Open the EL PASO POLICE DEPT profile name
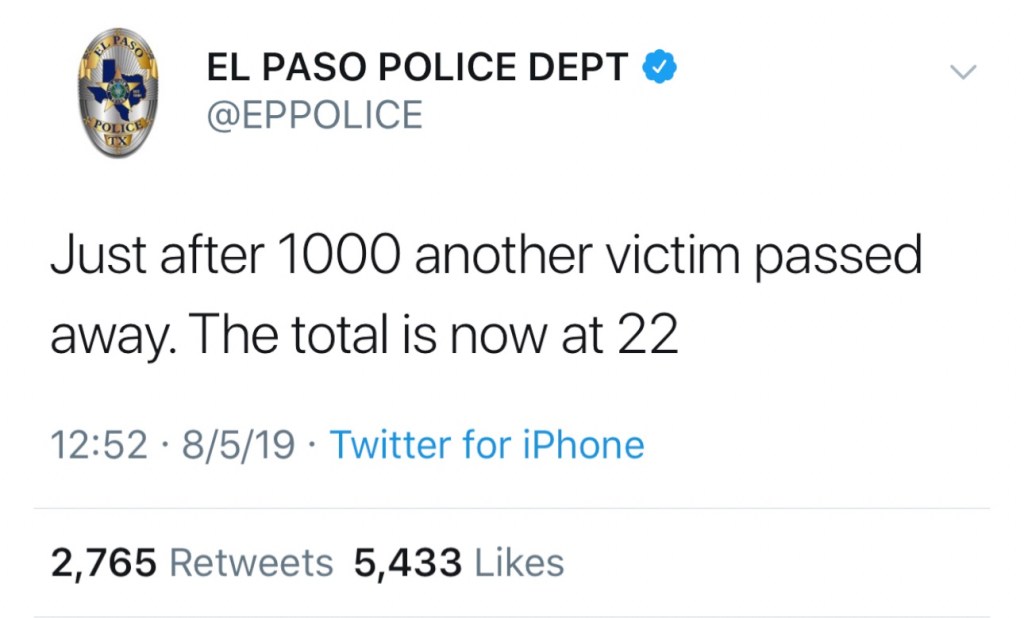 coord(417,68)
